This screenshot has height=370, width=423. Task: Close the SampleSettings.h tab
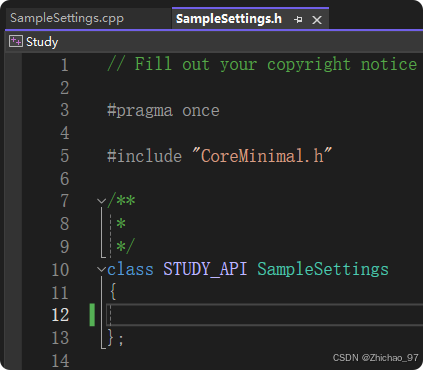(317, 20)
